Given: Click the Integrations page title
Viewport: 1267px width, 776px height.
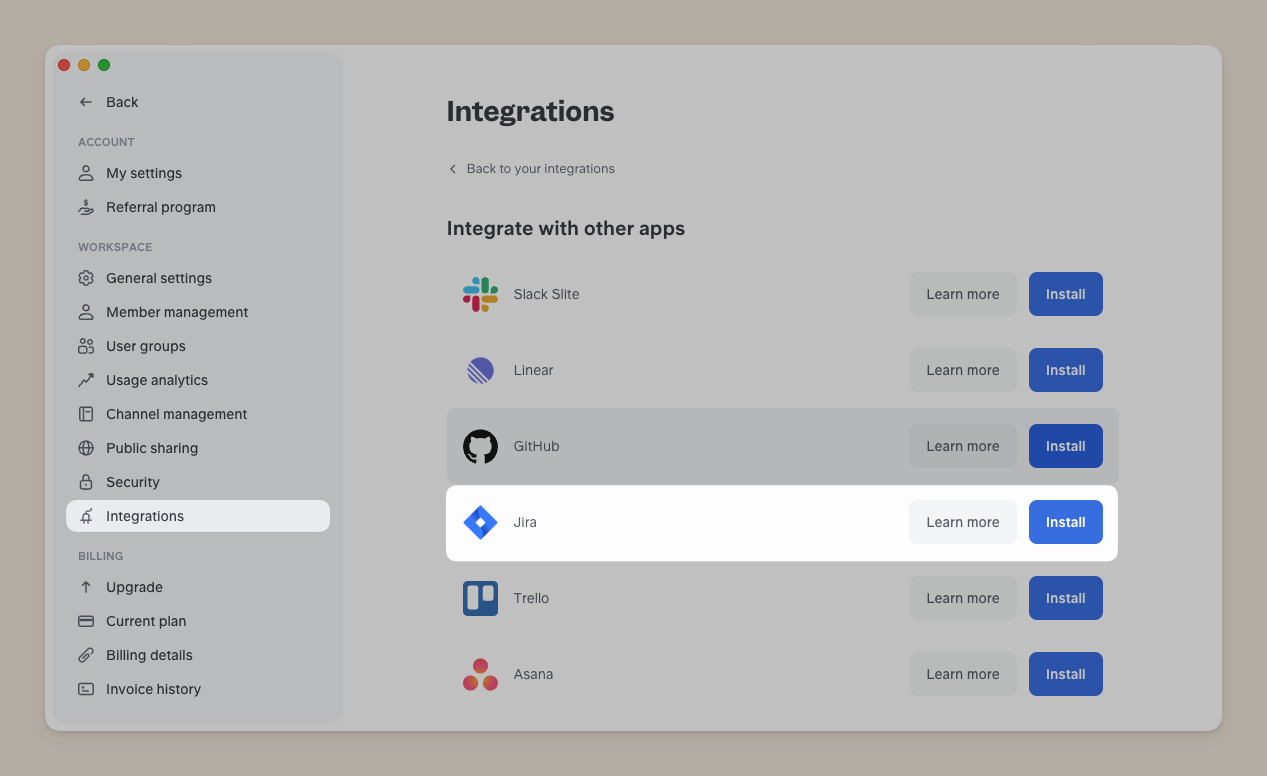Looking at the screenshot, I should click(530, 111).
